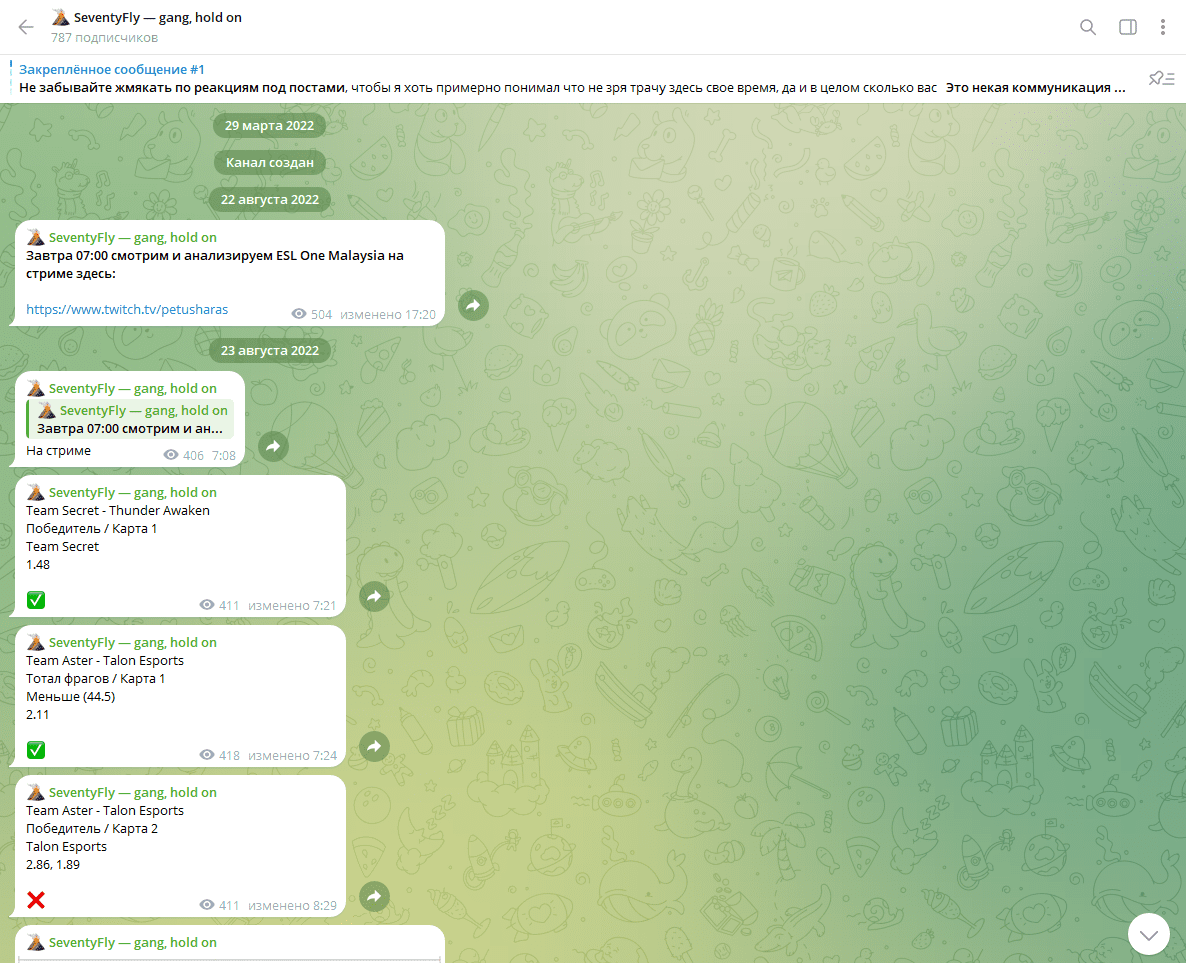Click the back arrow in header

(26, 27)
